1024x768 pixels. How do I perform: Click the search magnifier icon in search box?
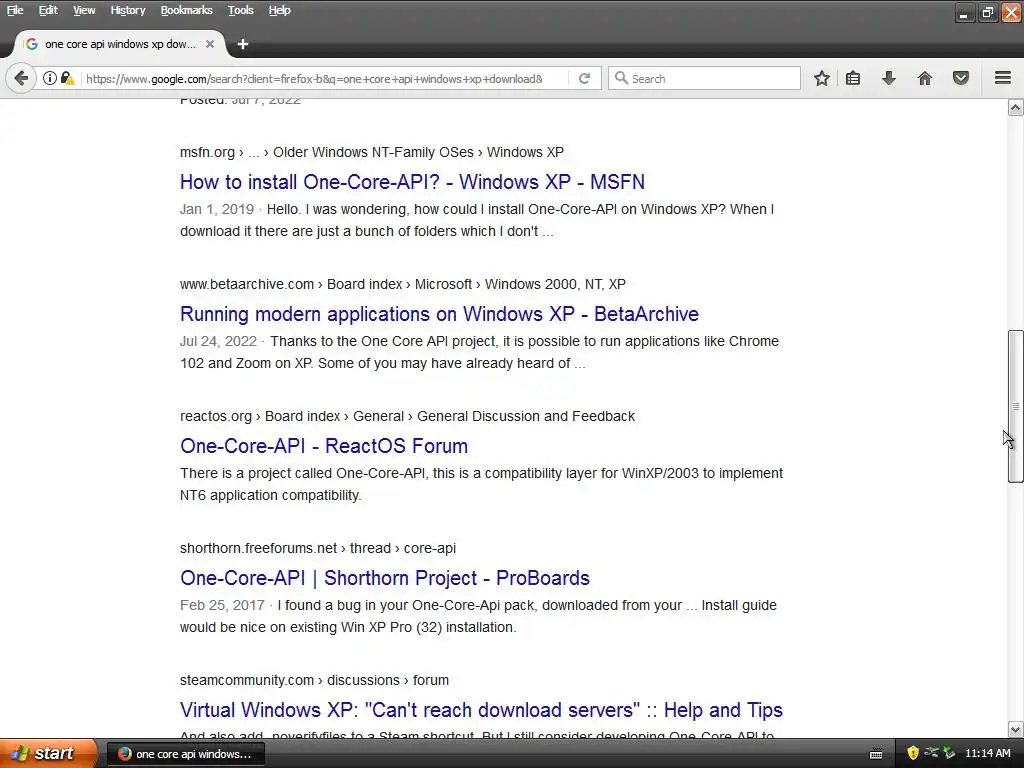coord(621,78)
